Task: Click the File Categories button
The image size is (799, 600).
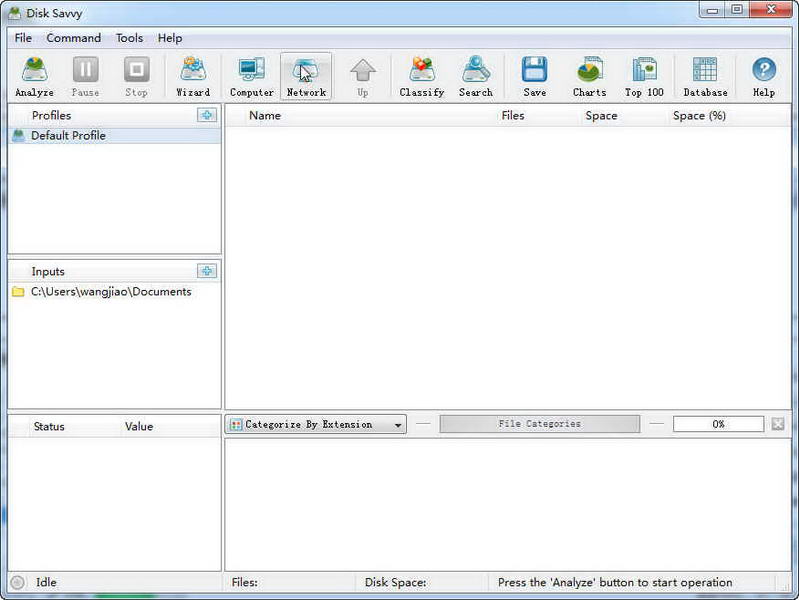Action: point(540,424)
